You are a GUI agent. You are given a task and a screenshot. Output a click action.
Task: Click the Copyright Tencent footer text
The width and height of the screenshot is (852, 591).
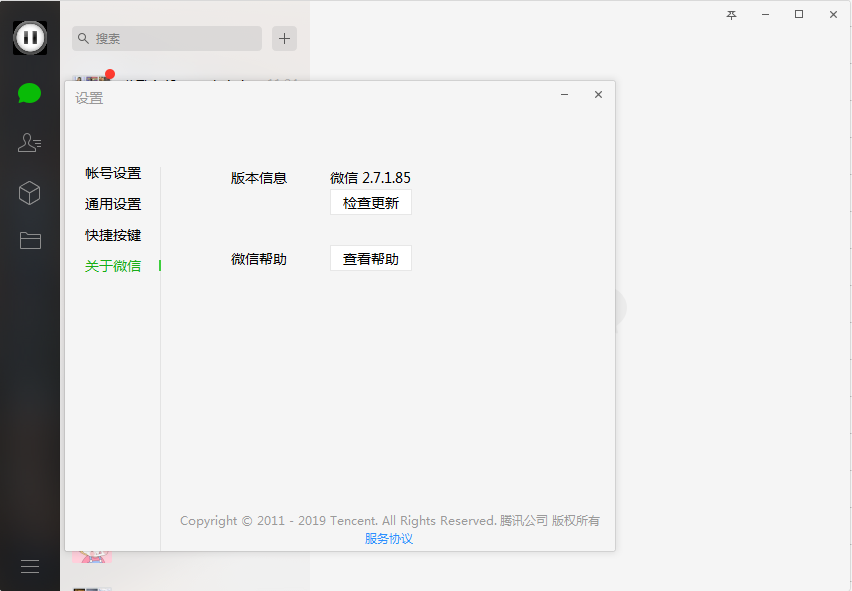(x=390, y=520)
